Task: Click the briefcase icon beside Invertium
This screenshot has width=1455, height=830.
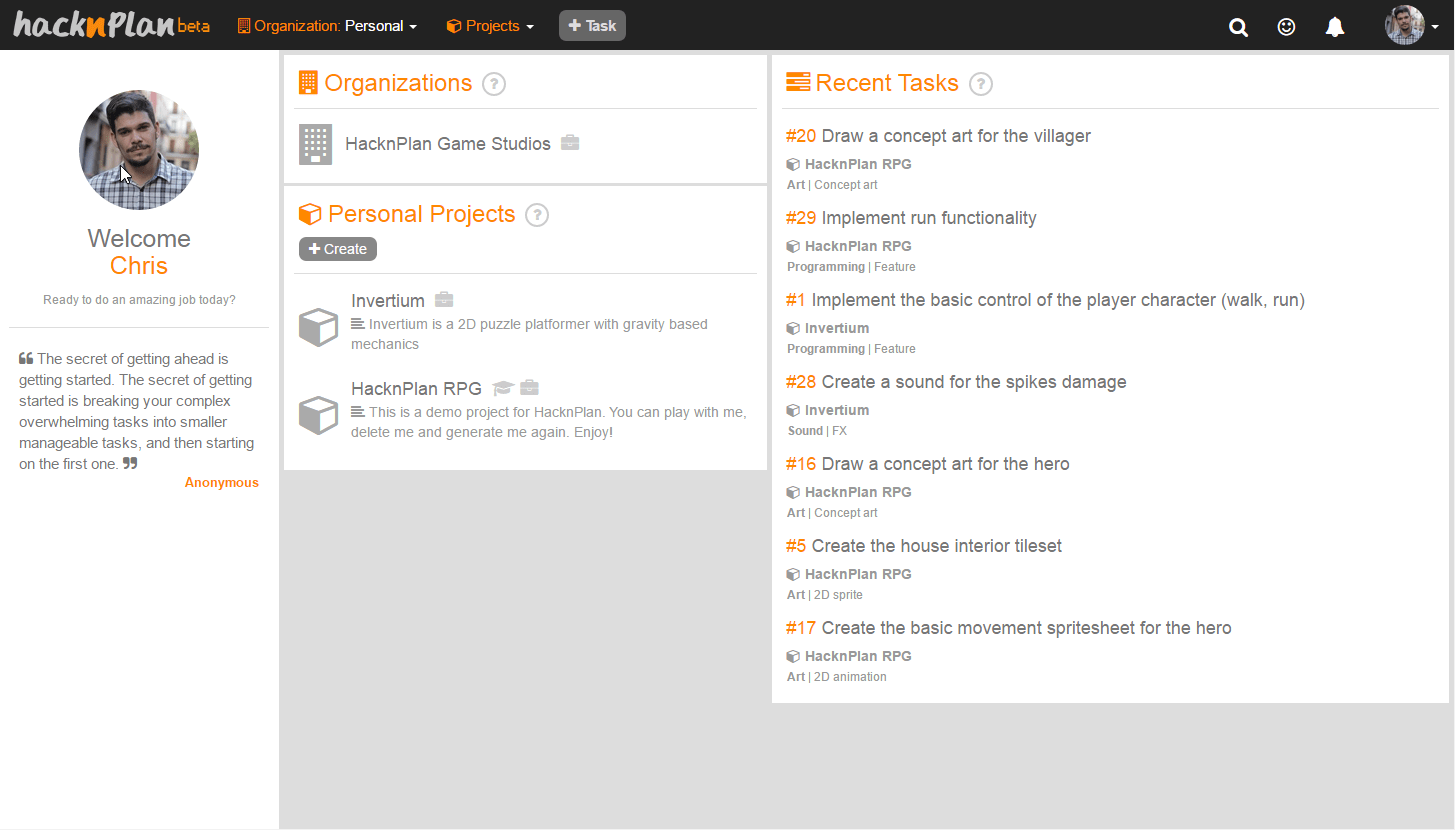Action: 444,300
